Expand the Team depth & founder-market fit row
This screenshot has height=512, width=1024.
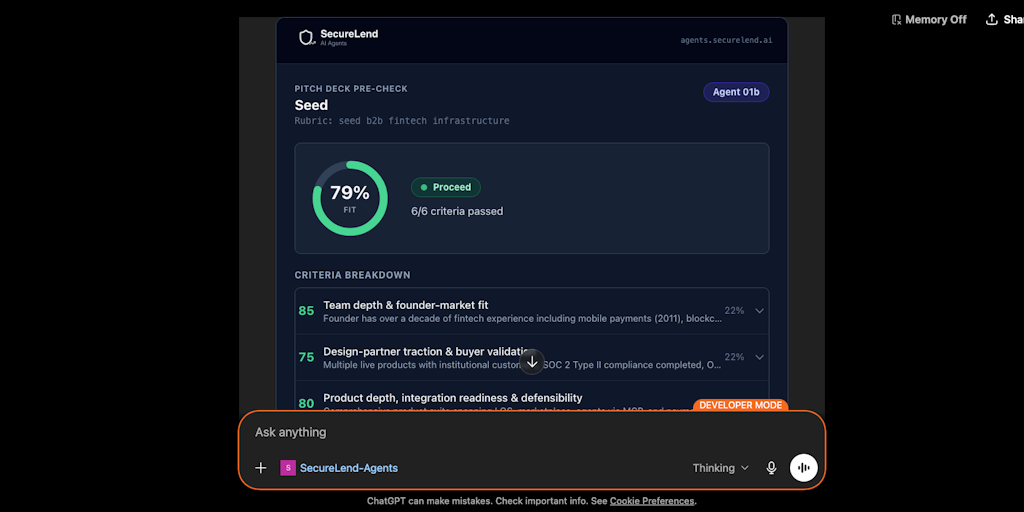click(x=532, y=311)
